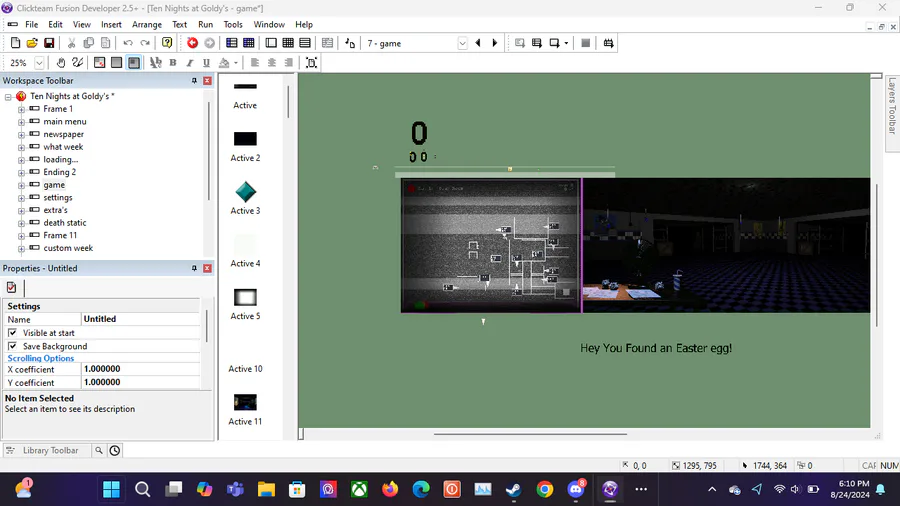Open an application using the folder icon

32,43
